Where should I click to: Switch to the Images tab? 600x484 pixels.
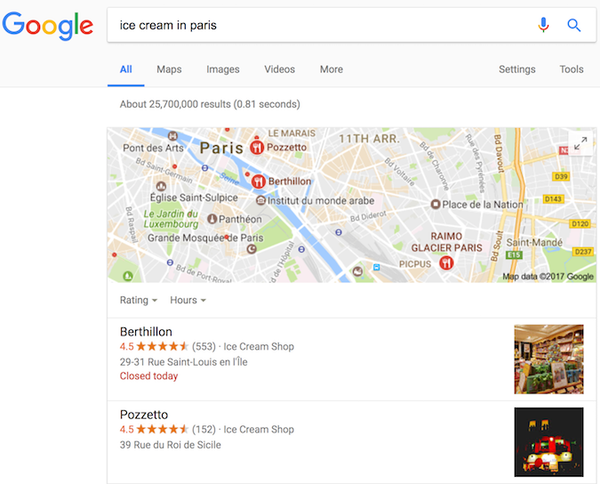pos(223,69)
